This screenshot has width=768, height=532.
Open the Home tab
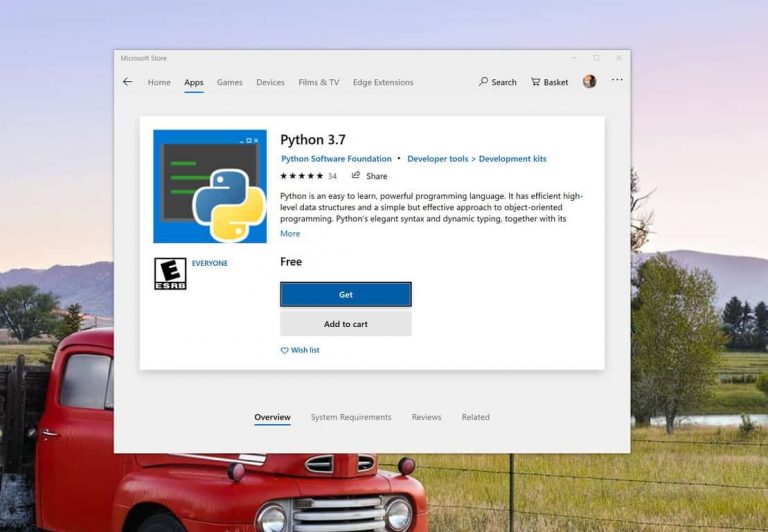click(159, 82)
